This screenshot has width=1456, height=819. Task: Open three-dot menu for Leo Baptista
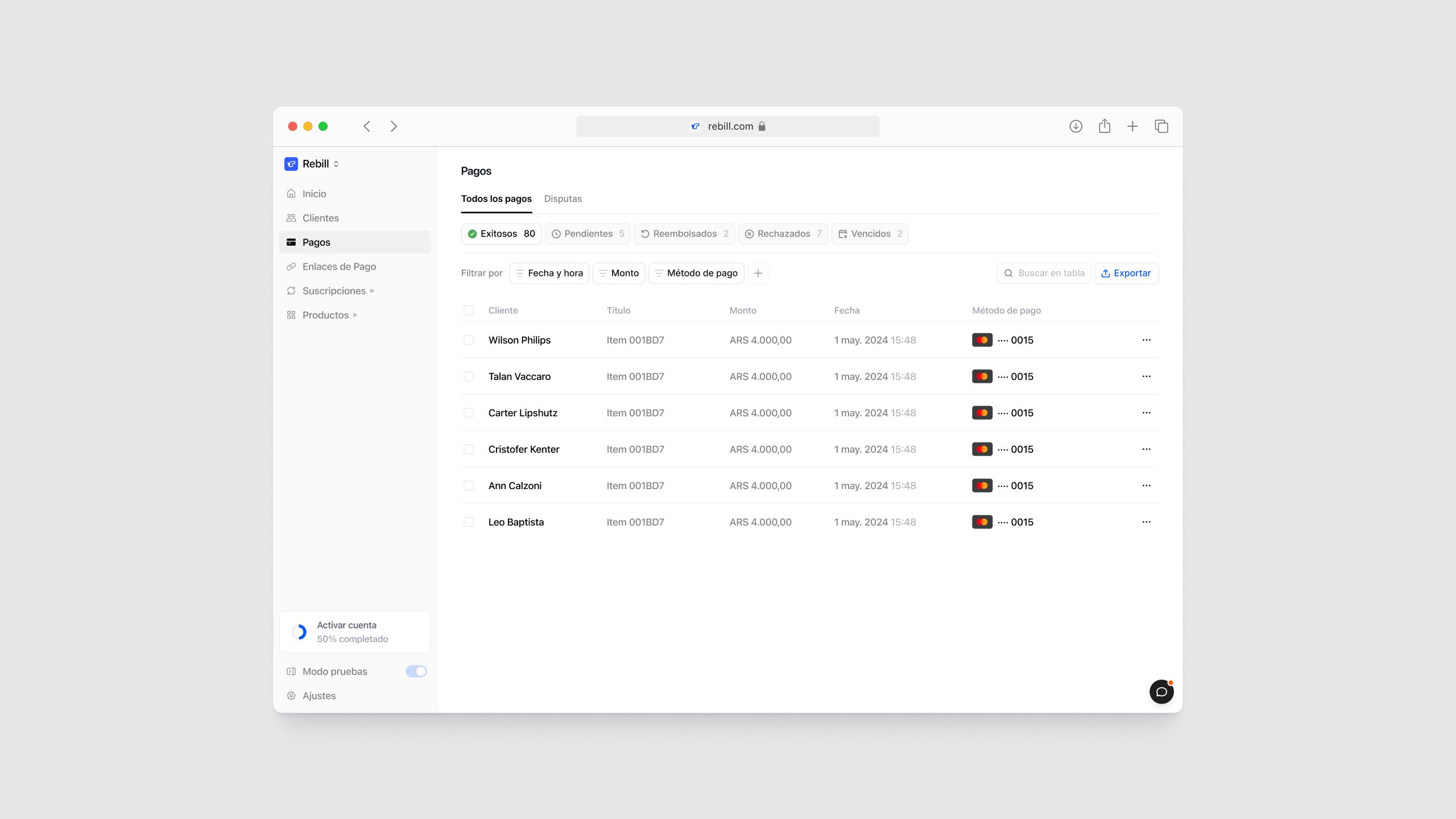click(1146, 522)
